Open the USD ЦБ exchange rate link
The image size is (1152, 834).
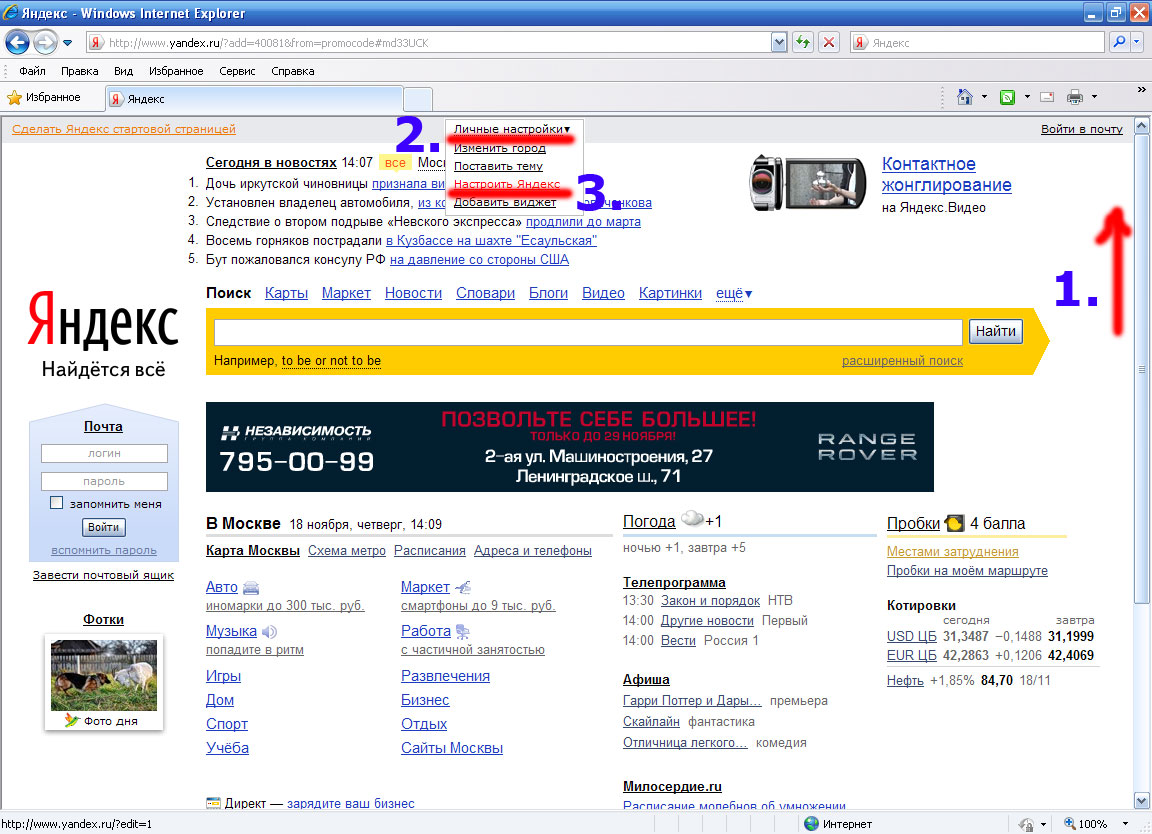tap(912, 636)
